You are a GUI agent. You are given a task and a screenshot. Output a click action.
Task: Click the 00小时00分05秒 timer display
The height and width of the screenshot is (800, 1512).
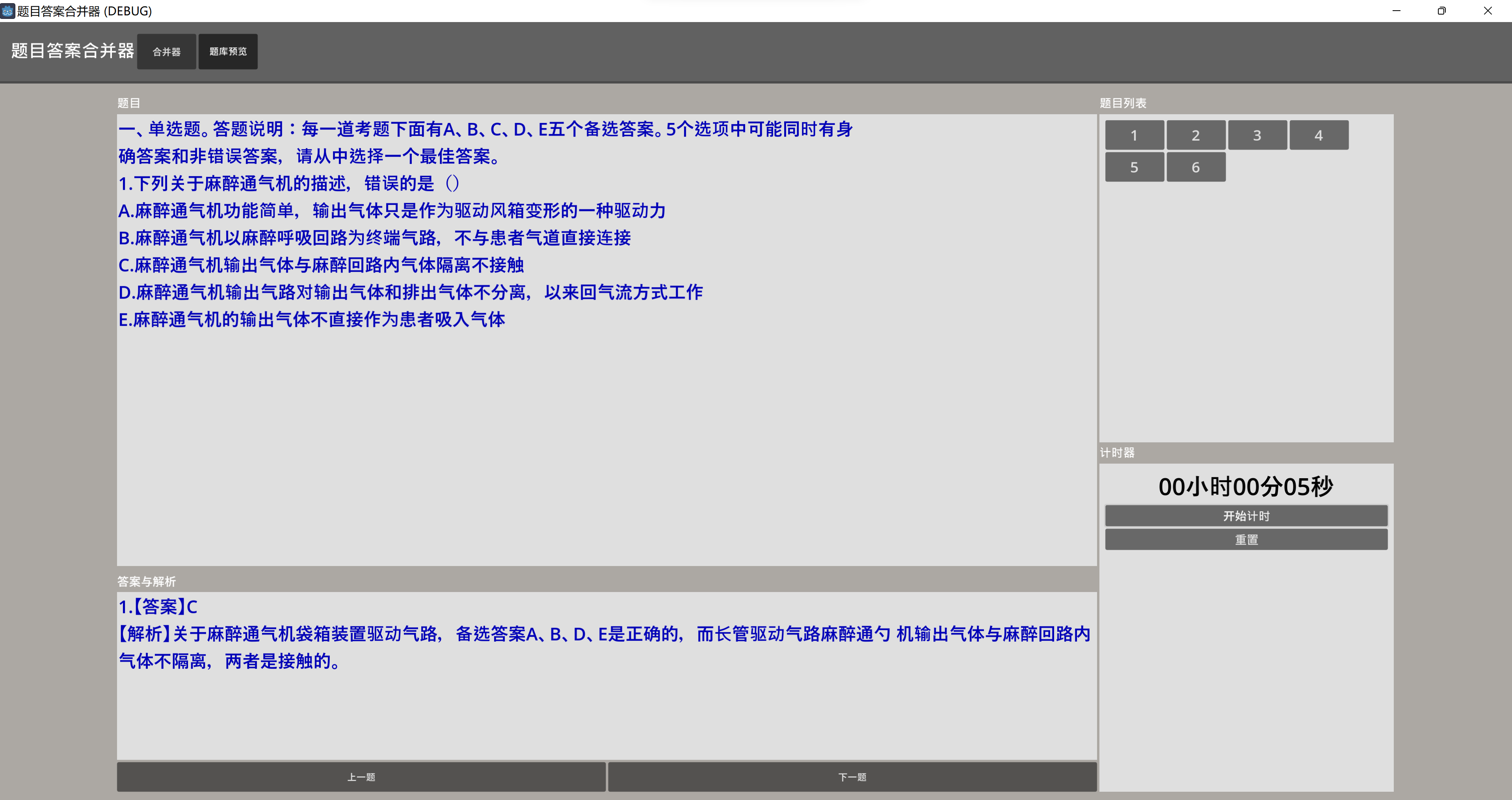click(1246, 487)
